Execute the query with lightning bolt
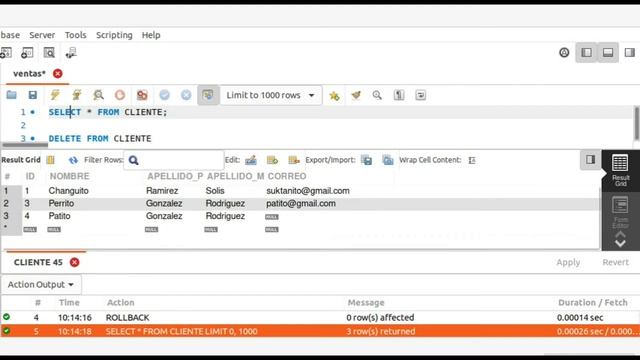Viewport: 640px width, 360px height. pos(55,95)
